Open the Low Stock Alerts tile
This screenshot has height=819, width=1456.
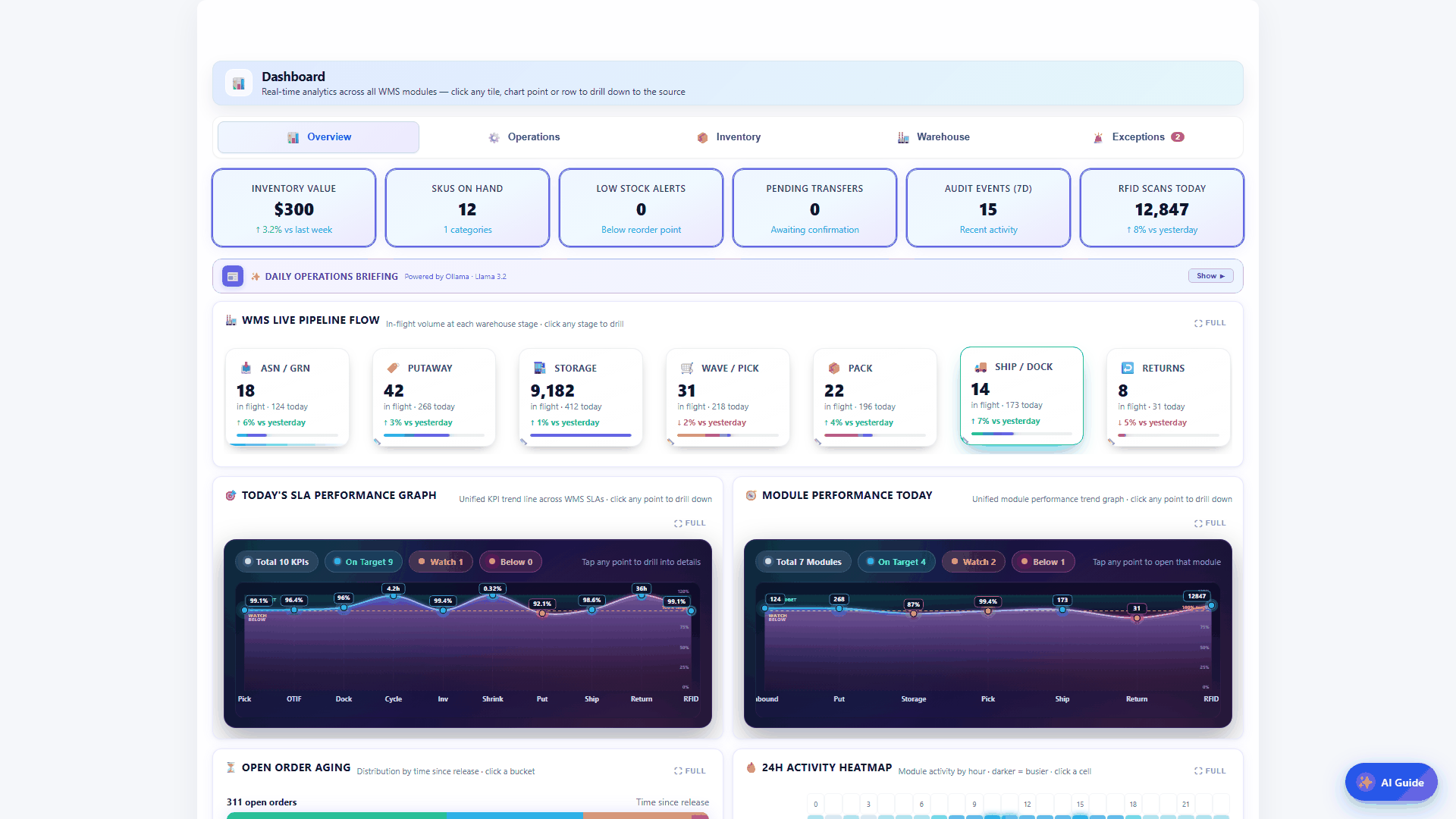point(641,208)
